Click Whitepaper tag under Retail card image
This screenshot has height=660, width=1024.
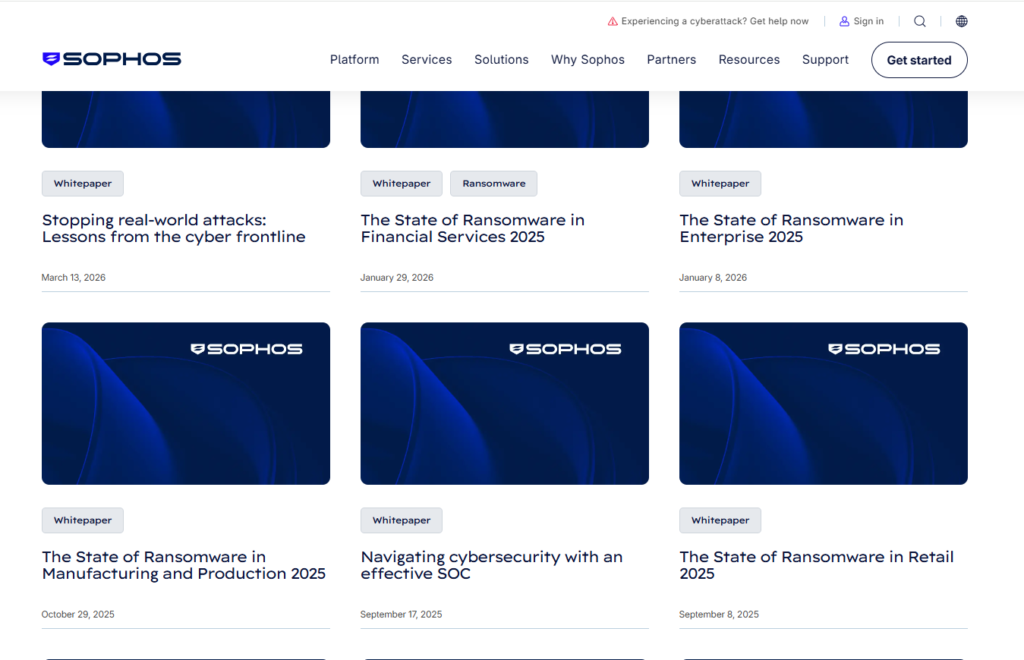(719, 520)
